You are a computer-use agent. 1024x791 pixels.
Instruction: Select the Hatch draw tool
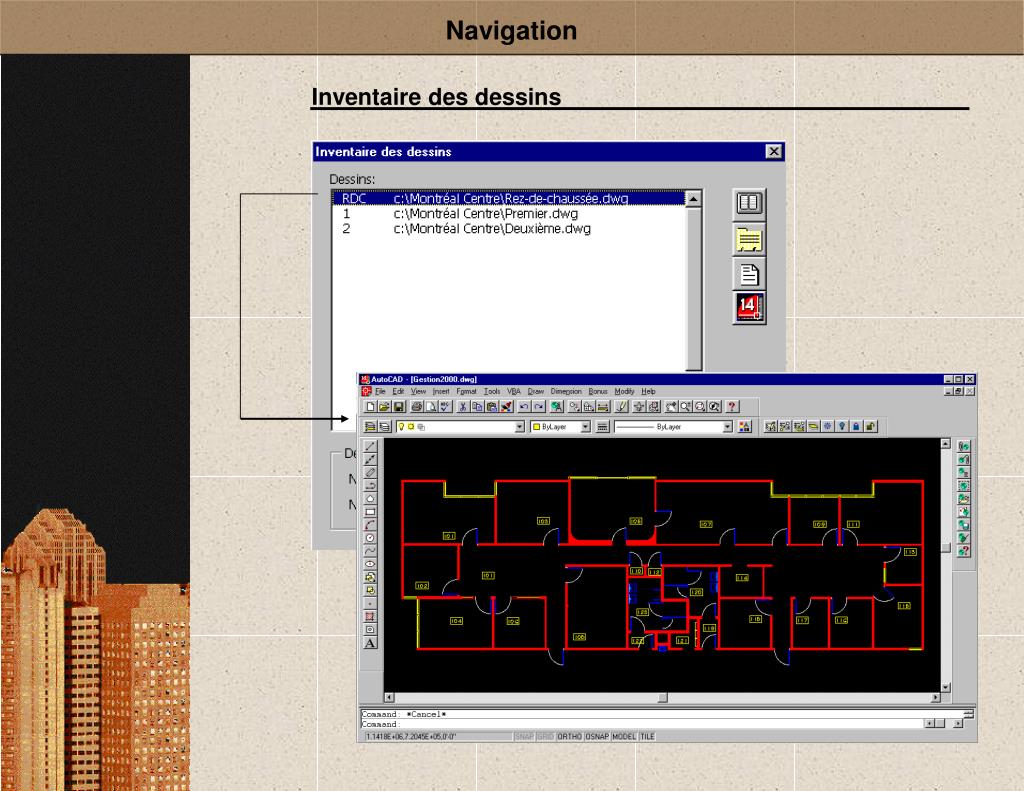pos(370,616)
